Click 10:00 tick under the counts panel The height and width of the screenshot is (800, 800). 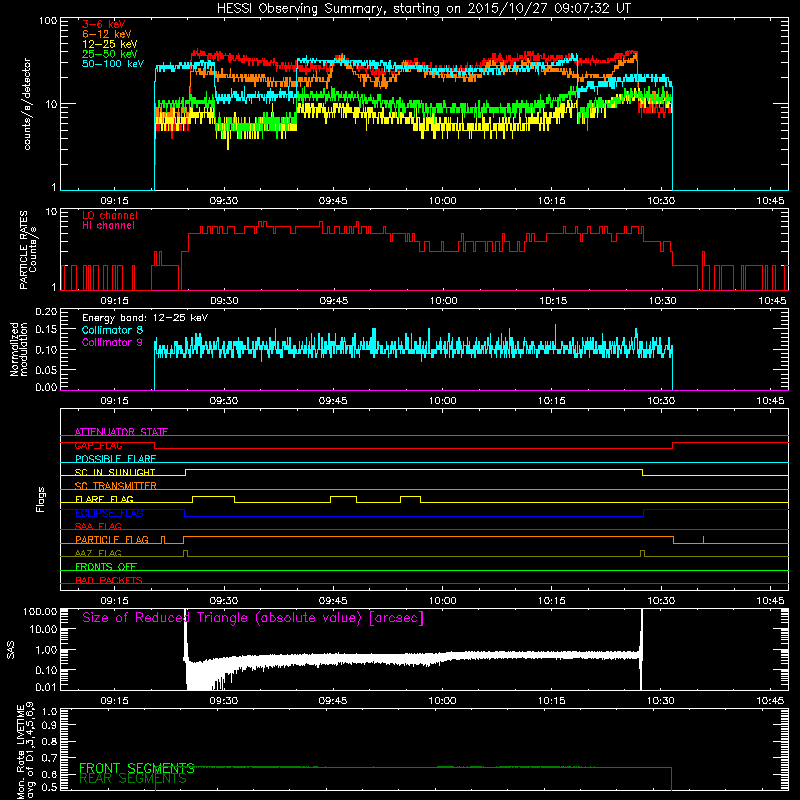[x=442, y=201]
